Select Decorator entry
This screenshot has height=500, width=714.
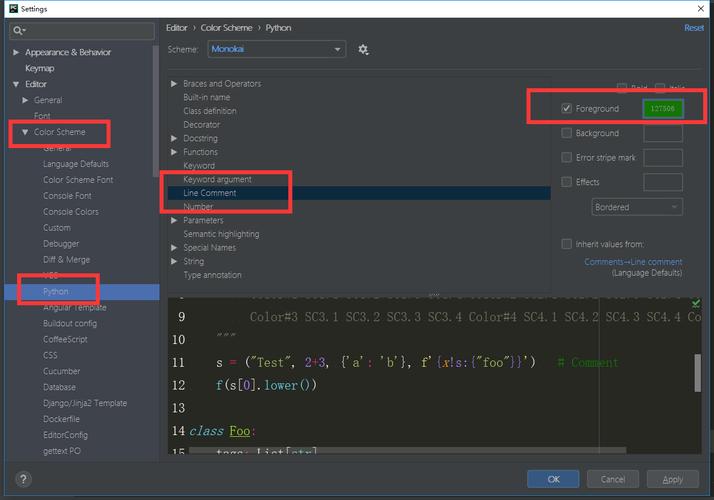202,125
